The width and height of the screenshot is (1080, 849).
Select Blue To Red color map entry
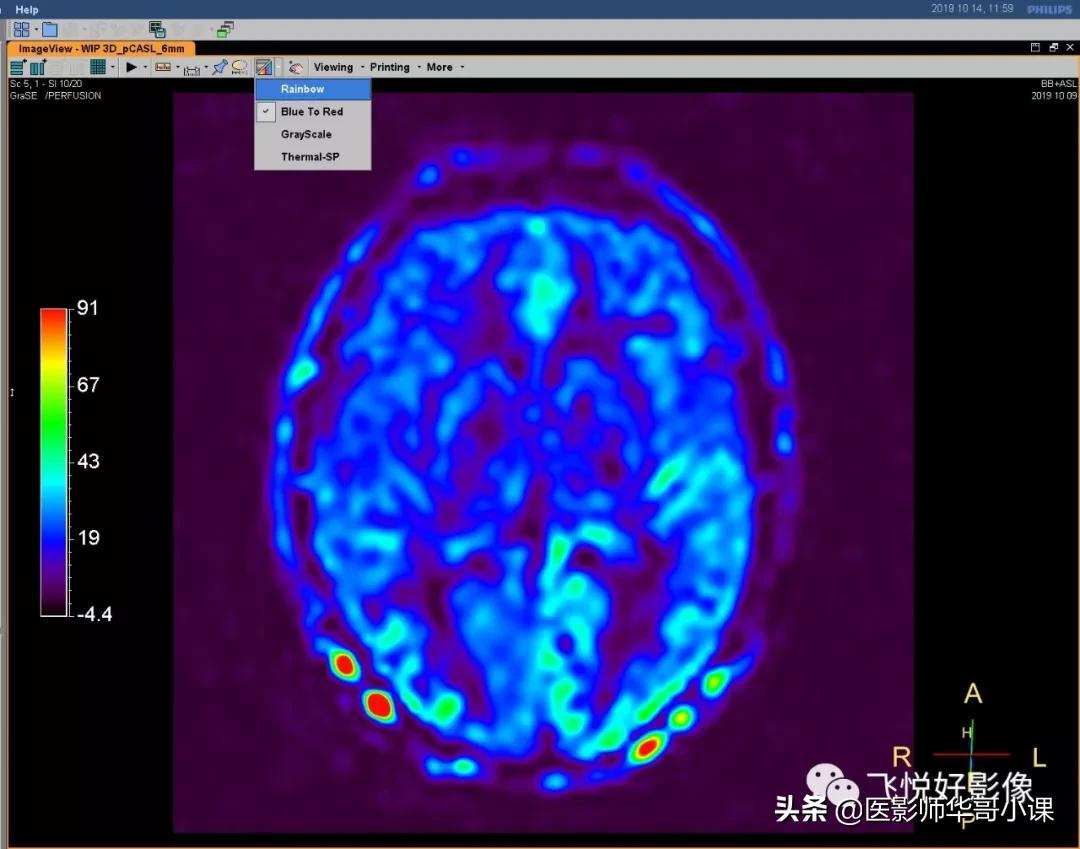click(x=313, y=112)
